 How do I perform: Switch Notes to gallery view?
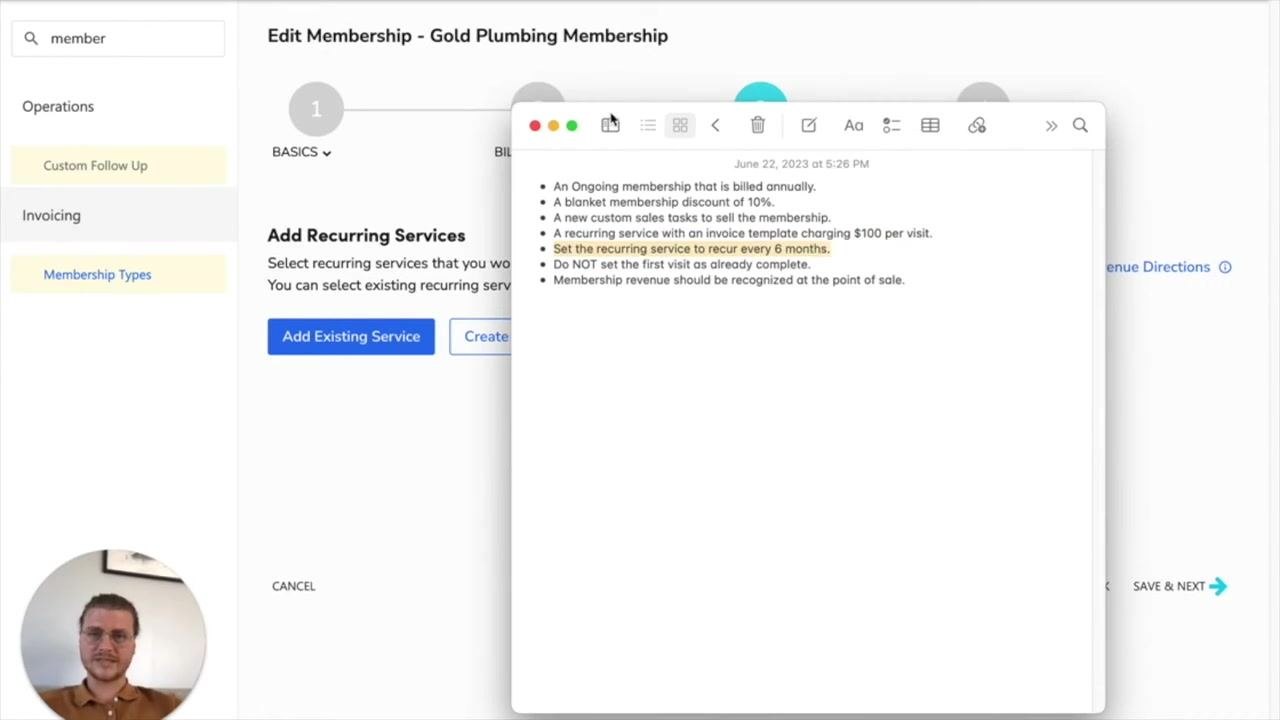680,125
